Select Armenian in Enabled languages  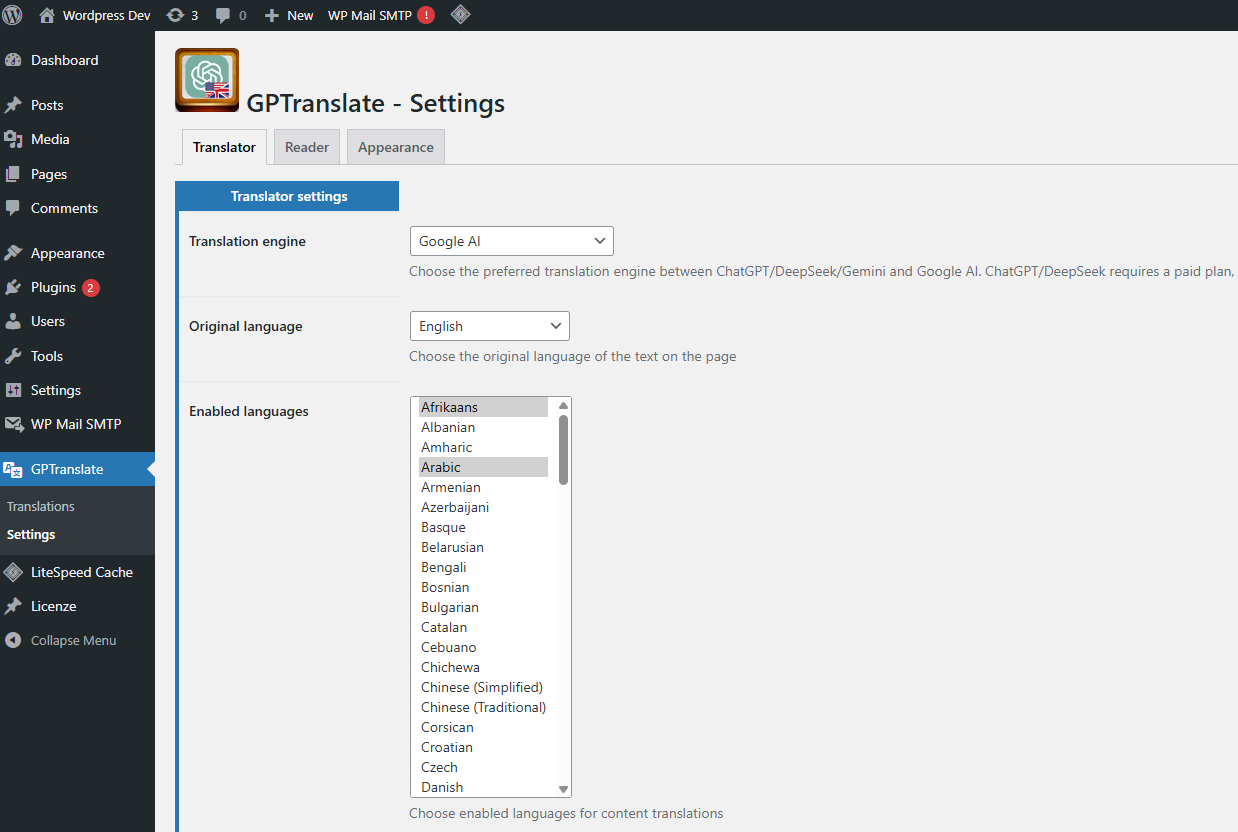pyautogui.click(x=483, y=487)
